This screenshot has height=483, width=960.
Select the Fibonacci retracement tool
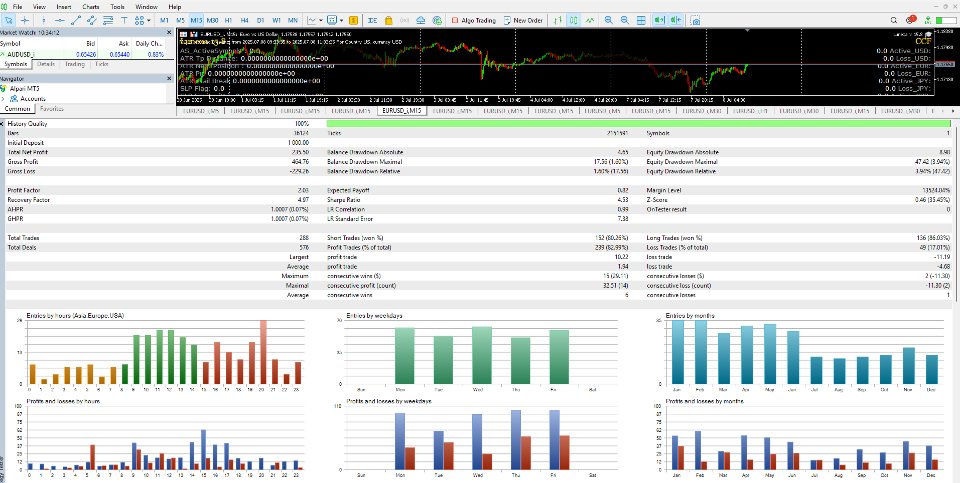[x=108, y=20]
